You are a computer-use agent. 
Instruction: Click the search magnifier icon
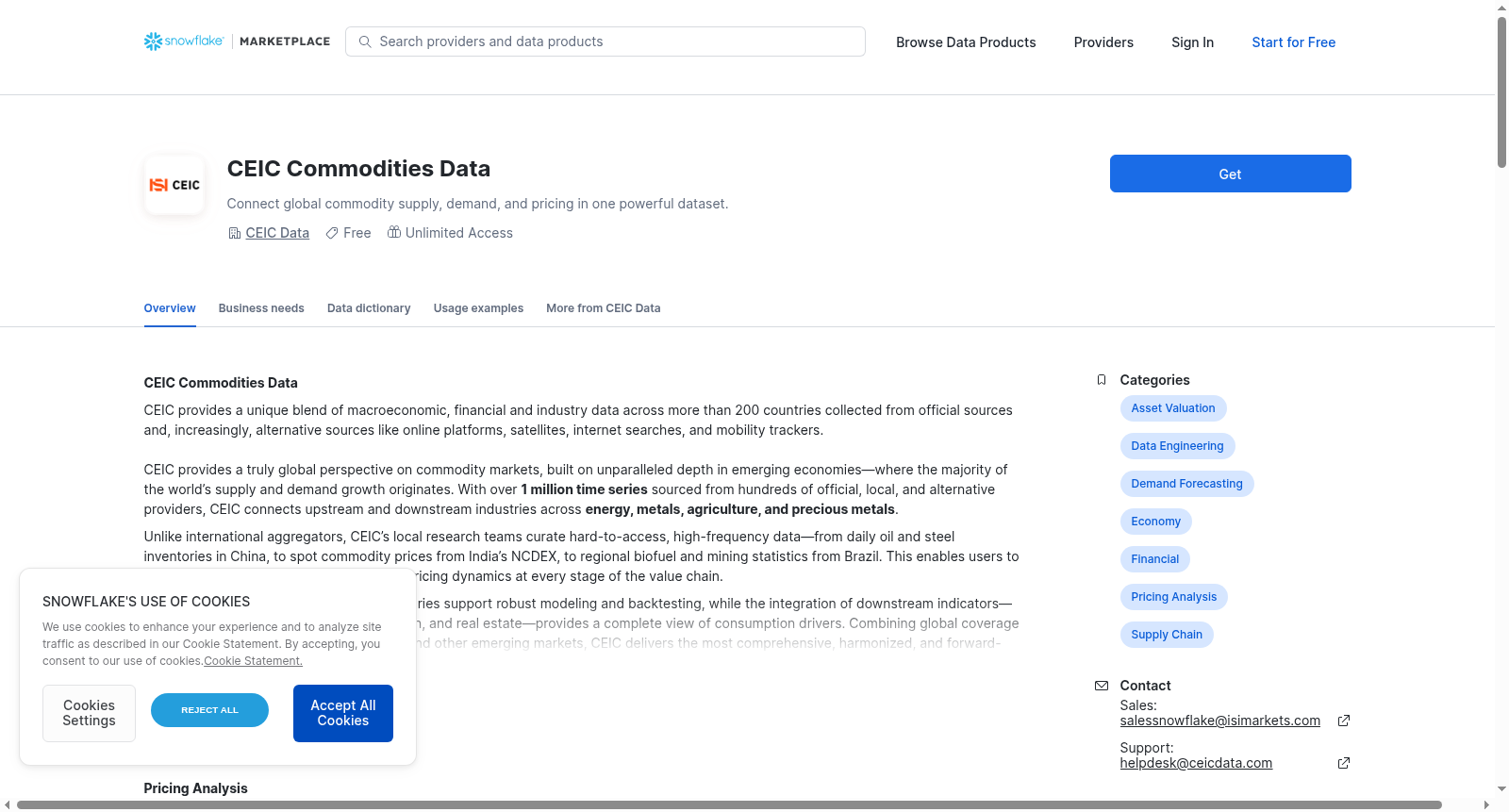[365, 41]
